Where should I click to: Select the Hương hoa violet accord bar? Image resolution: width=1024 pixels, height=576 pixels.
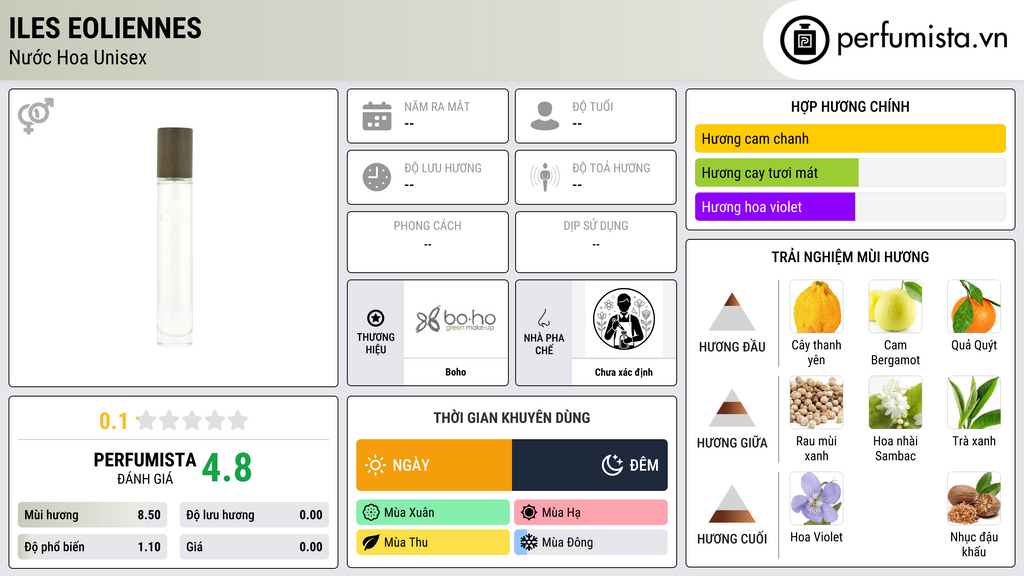pyautogui.click(x=850, y=207)
